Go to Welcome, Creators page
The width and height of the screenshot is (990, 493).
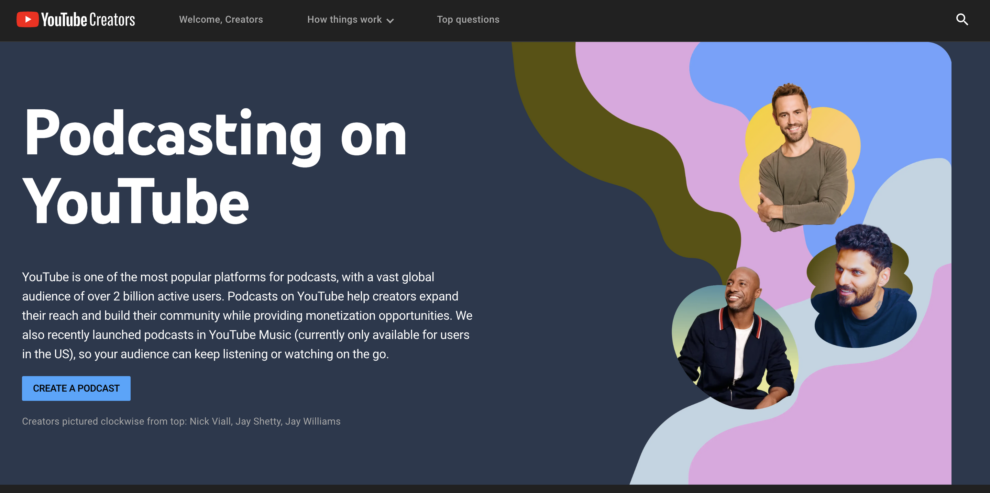tap(221, 20)
